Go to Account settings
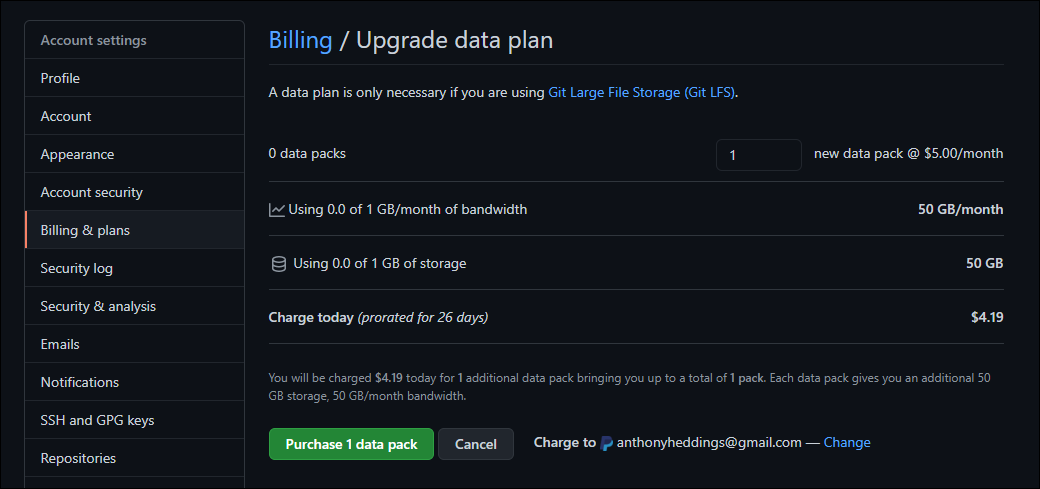This screenshot has width=1040, height=489. (x=66, y=116)
